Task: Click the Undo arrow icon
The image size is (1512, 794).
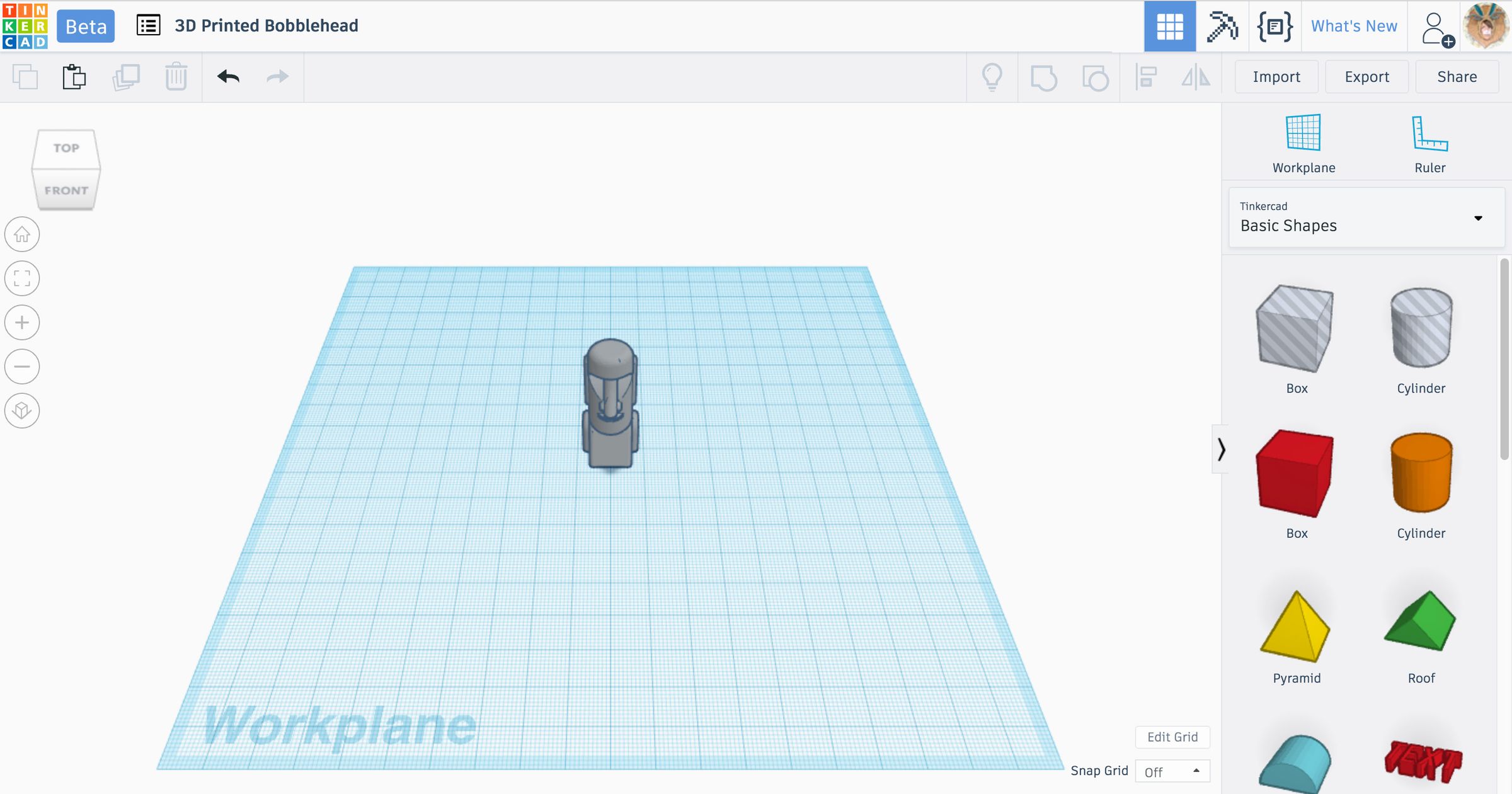Action: 228,77
